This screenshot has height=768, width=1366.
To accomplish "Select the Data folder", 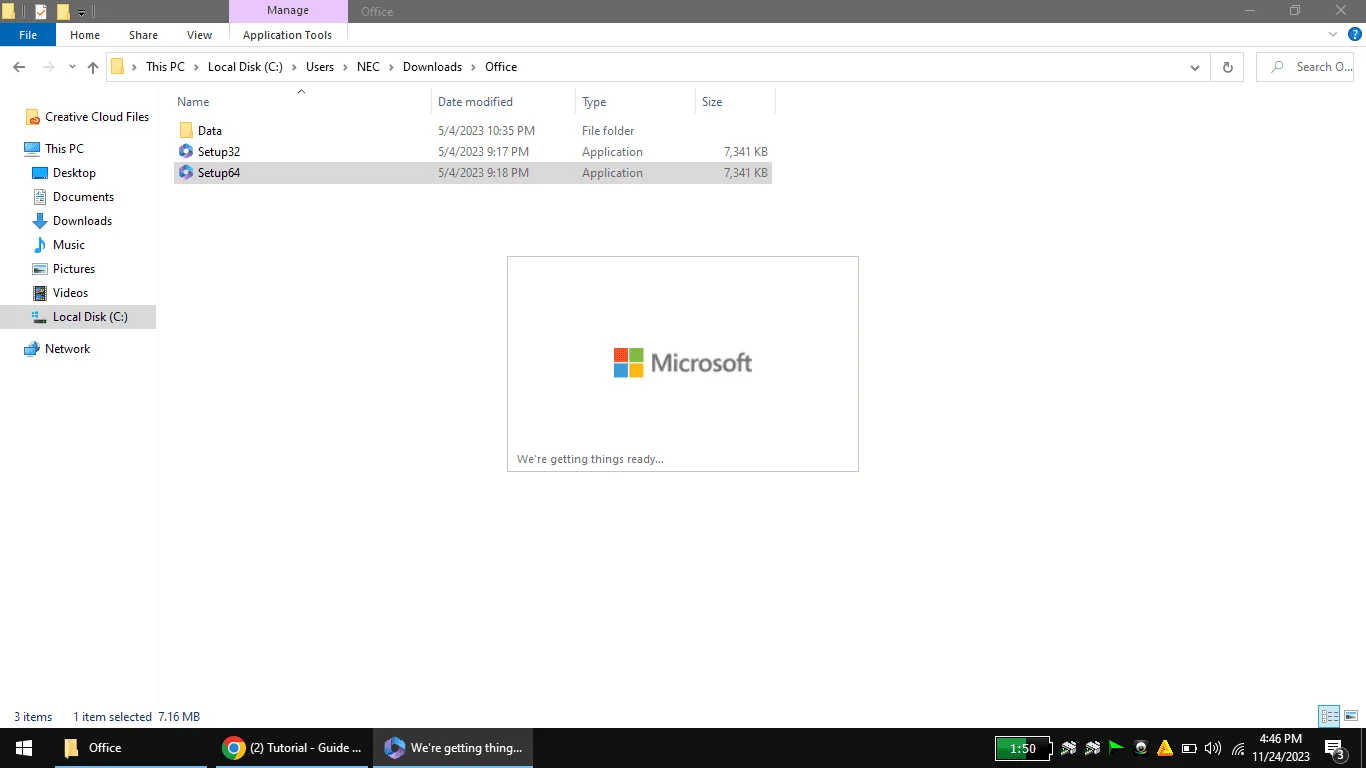I will pos(473,131).
